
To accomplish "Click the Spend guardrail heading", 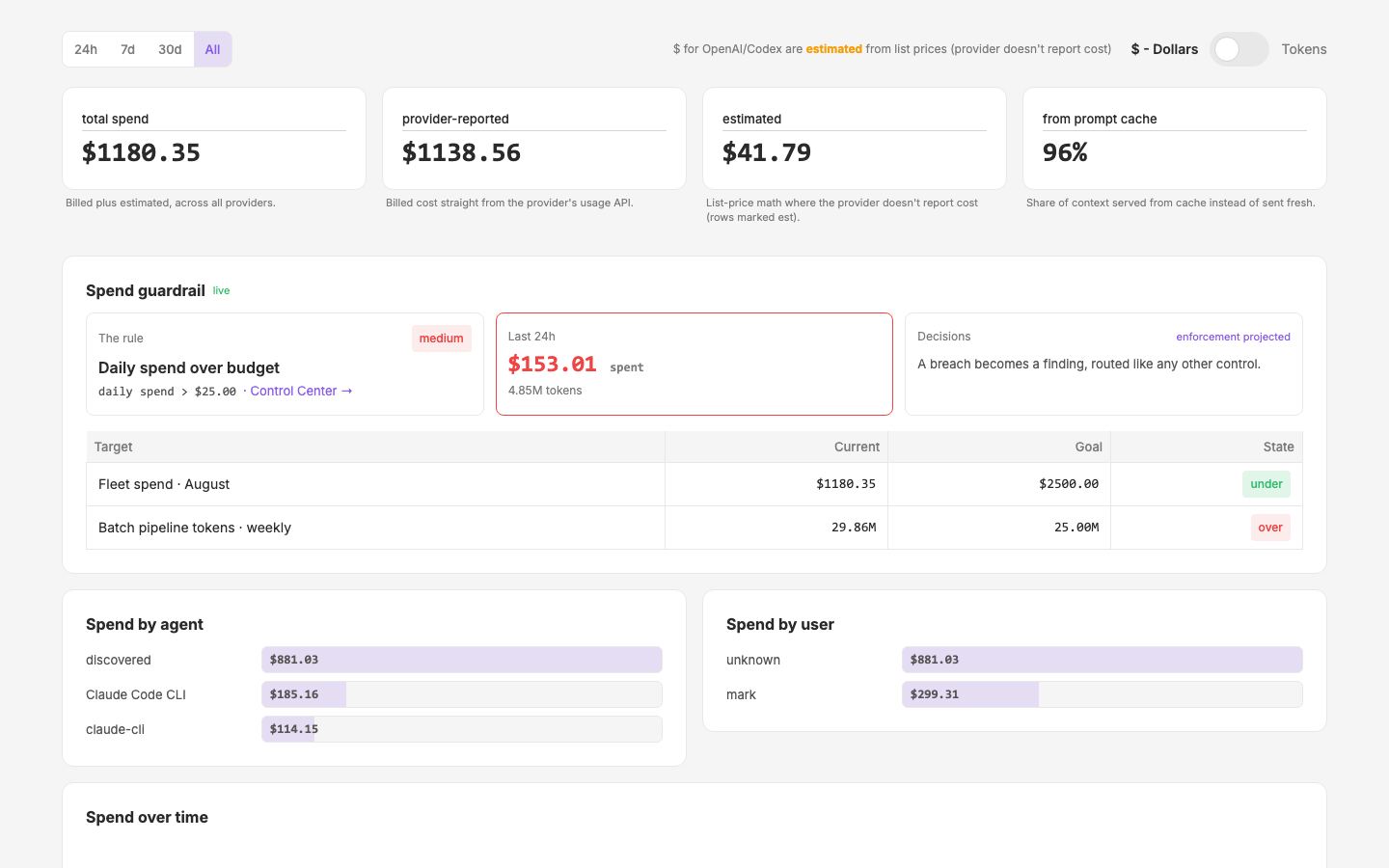I will coord(146,290).
